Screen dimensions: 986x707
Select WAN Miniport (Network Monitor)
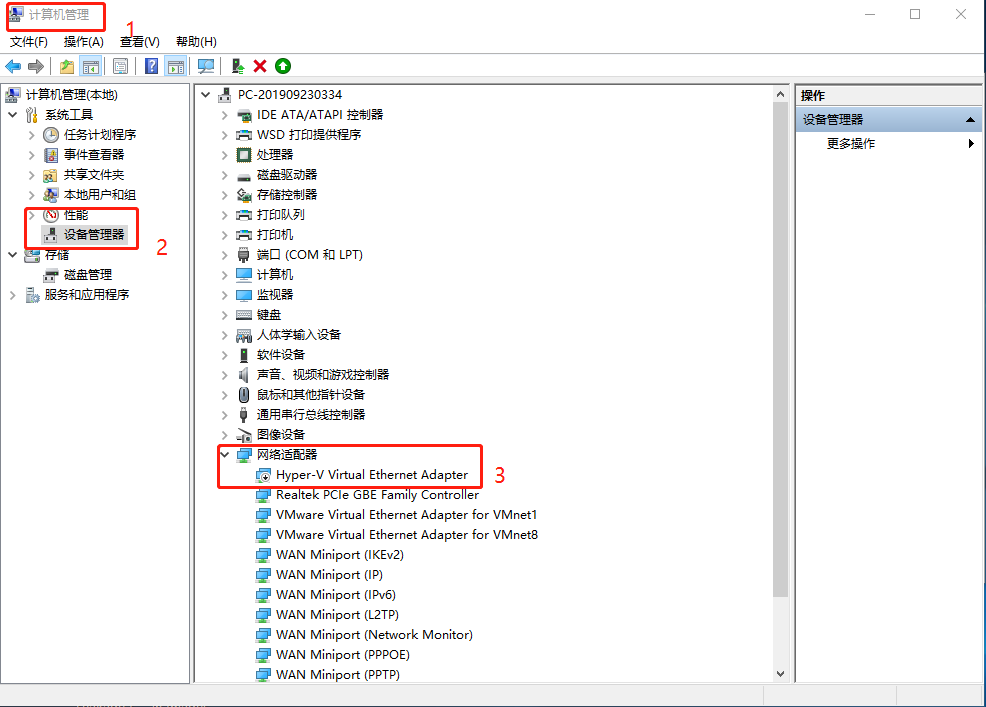point(374,635)
